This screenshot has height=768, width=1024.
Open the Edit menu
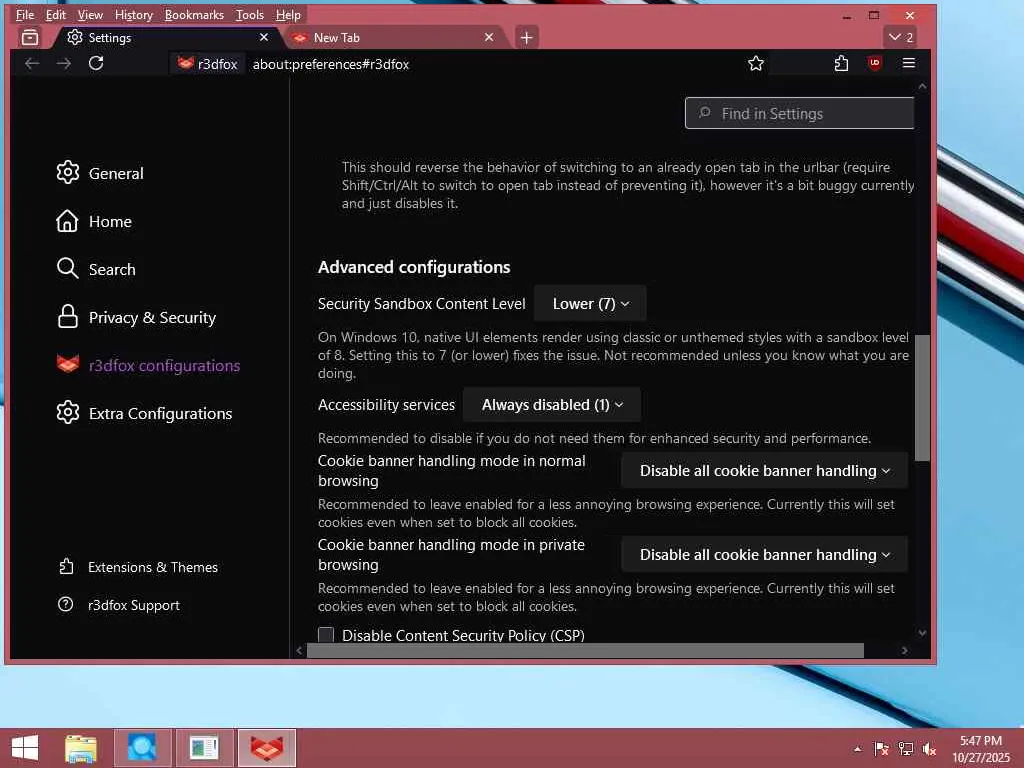point(56,14)
